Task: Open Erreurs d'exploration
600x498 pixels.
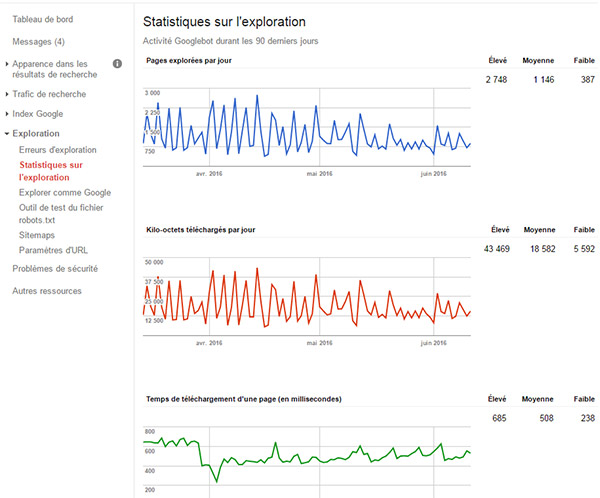Action: pyautogui.click(x=58, y=150)
